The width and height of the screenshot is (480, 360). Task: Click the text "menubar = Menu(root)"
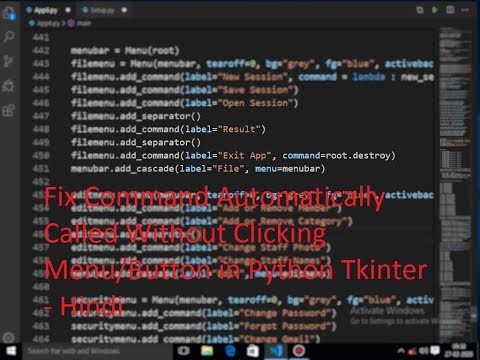pyautogui.click(x=125, y=51)
